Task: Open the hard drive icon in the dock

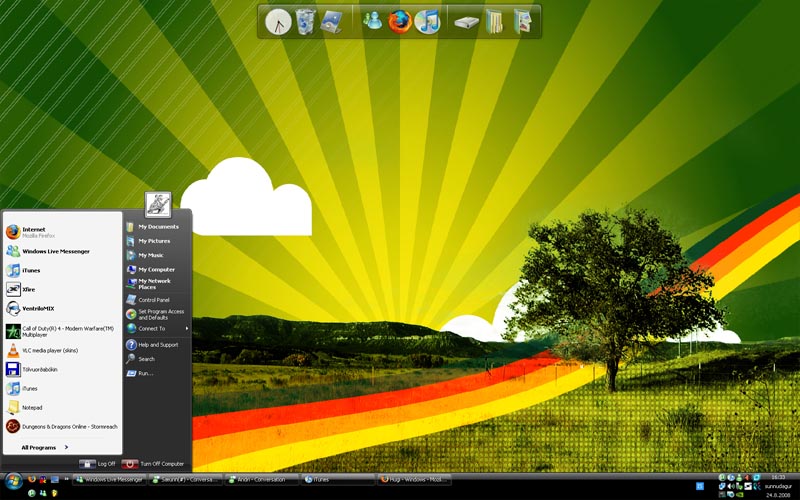Action: tap(467, 23)
